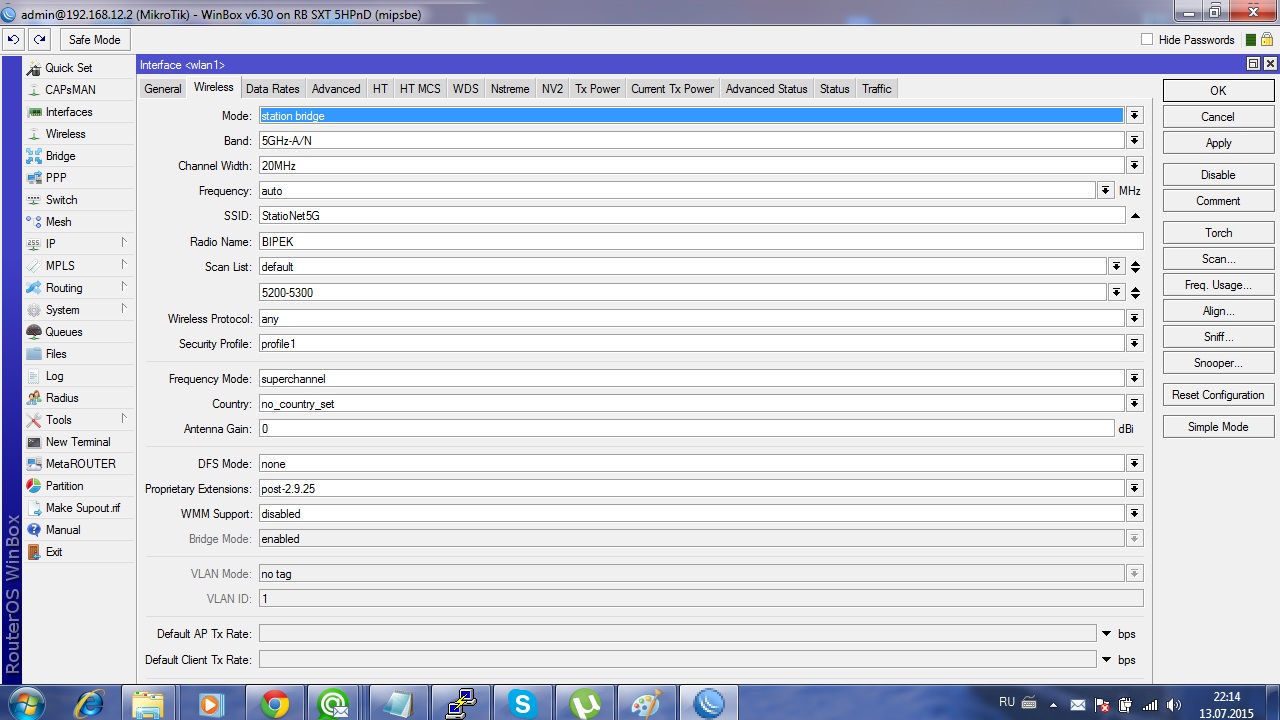The height and width of the screenshot is (720, 1280).
Task: Switch to the HT MCS tab
Action: pos(420,89)
